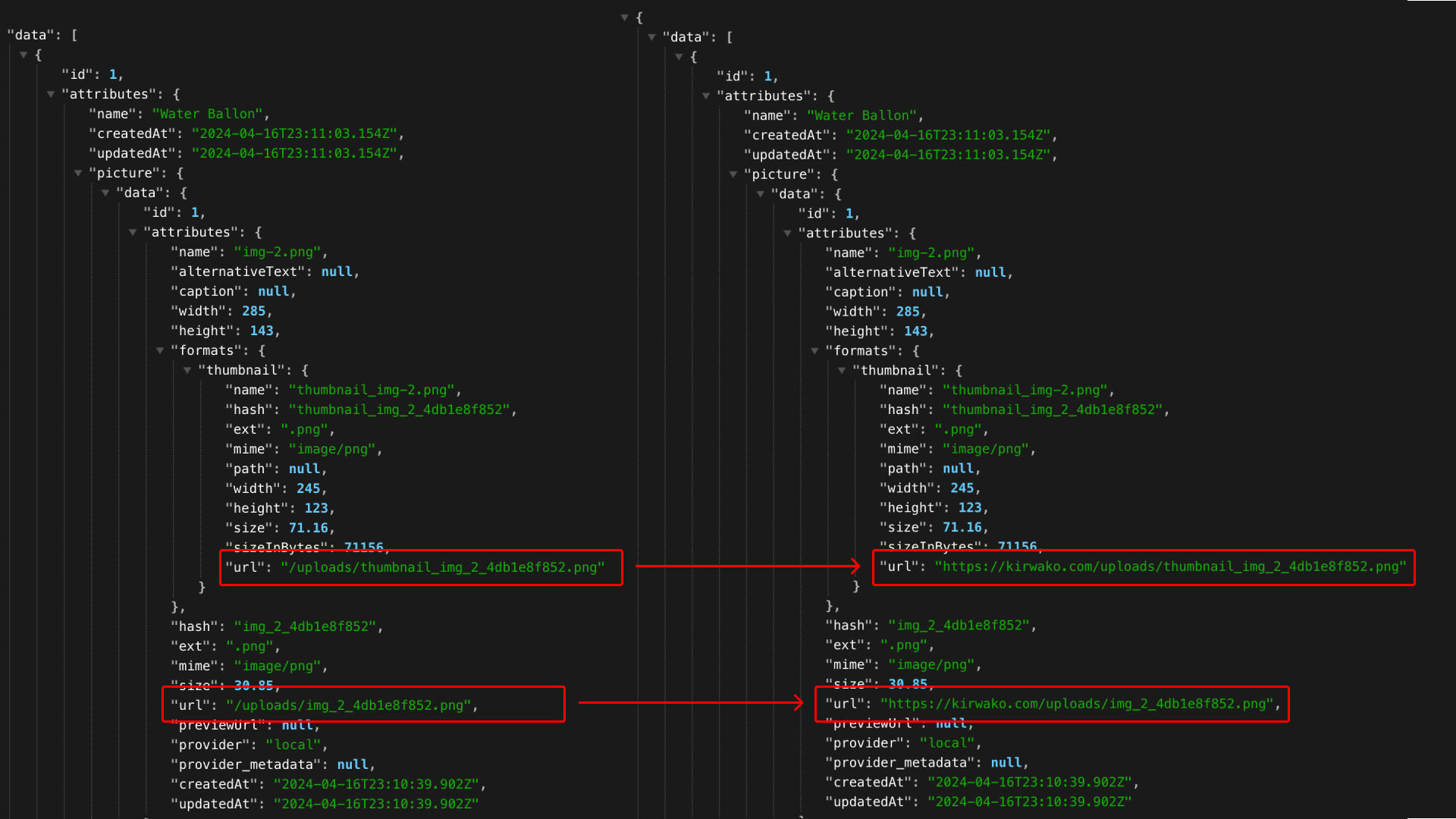
Task: Collapse the left "picture" node
Action: 78,174
